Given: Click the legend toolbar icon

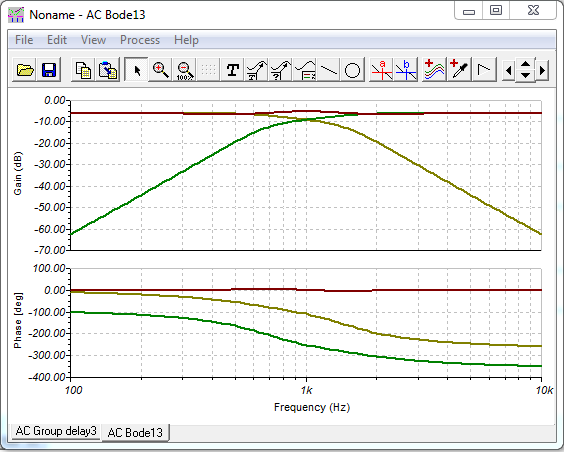Looking at the screenshot, I should [305, 69].
